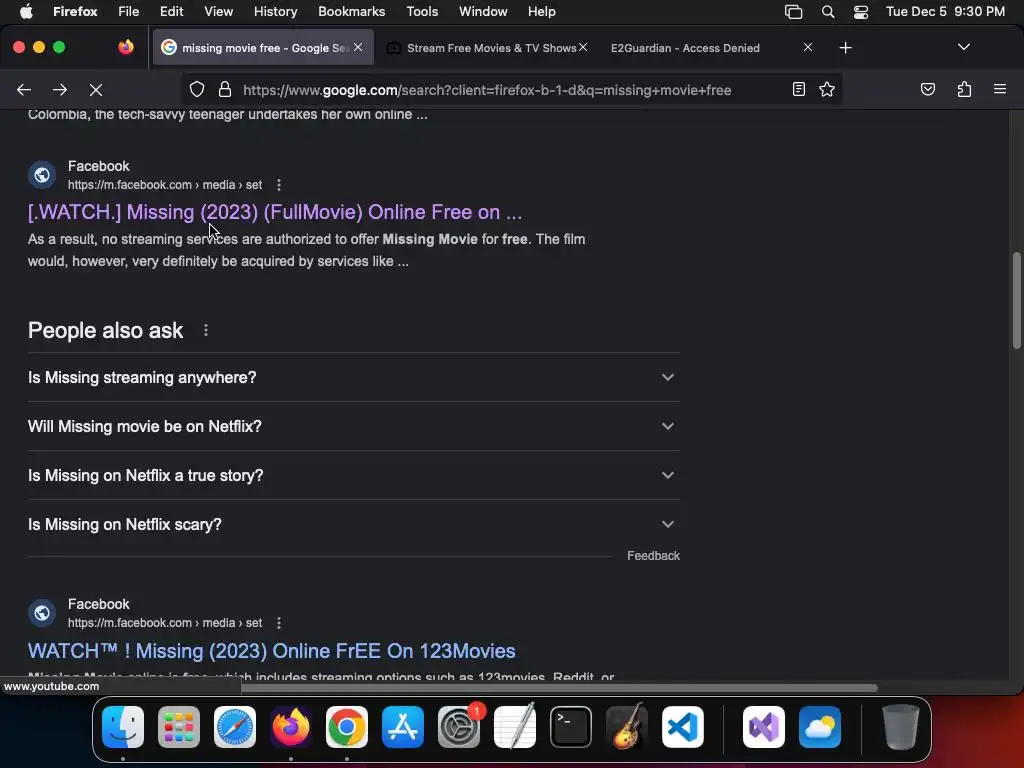Open the Firefox application menu in menu bar

point(75,11)
